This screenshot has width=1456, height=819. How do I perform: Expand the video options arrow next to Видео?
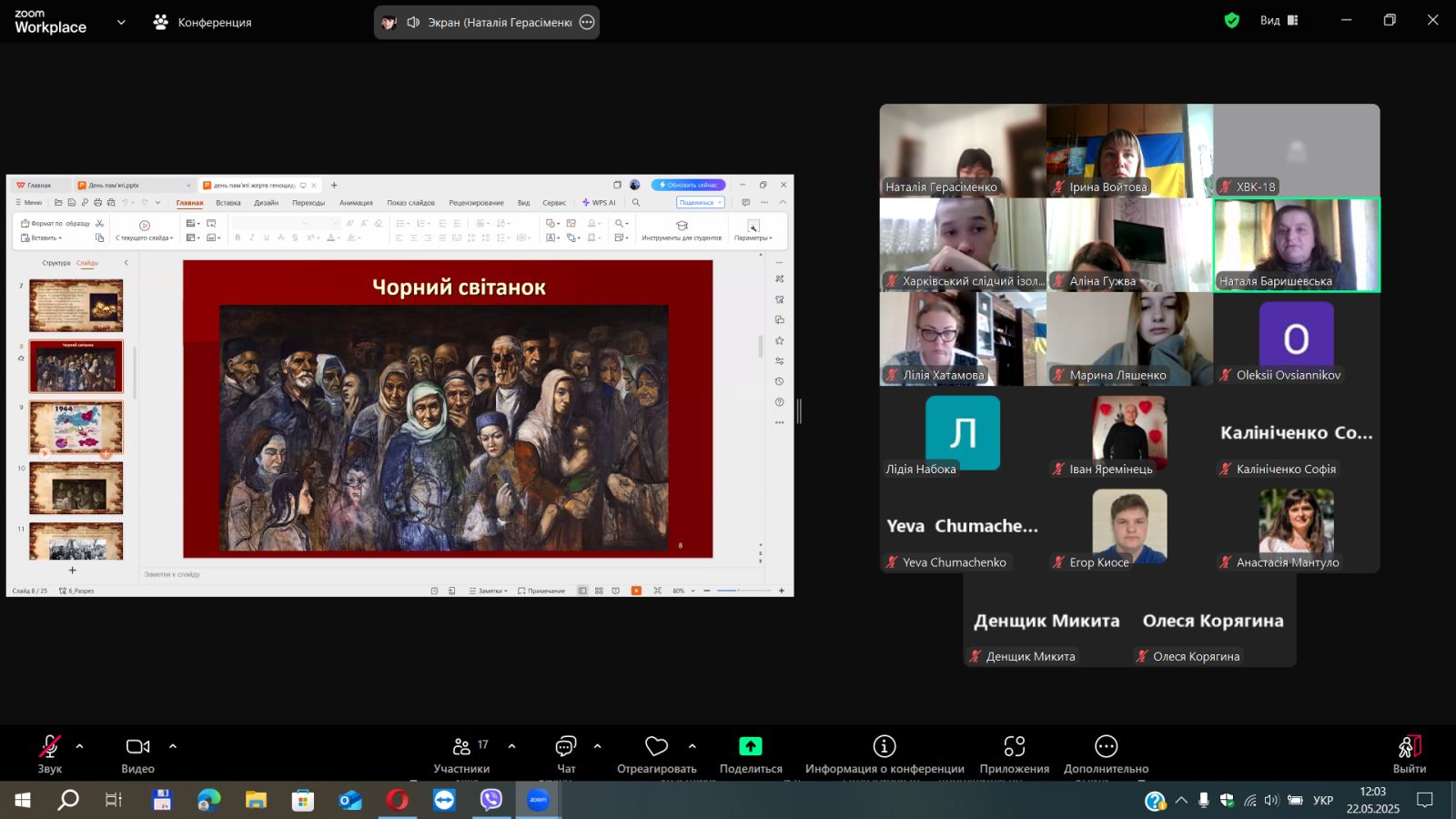click(x=173, y=746)
